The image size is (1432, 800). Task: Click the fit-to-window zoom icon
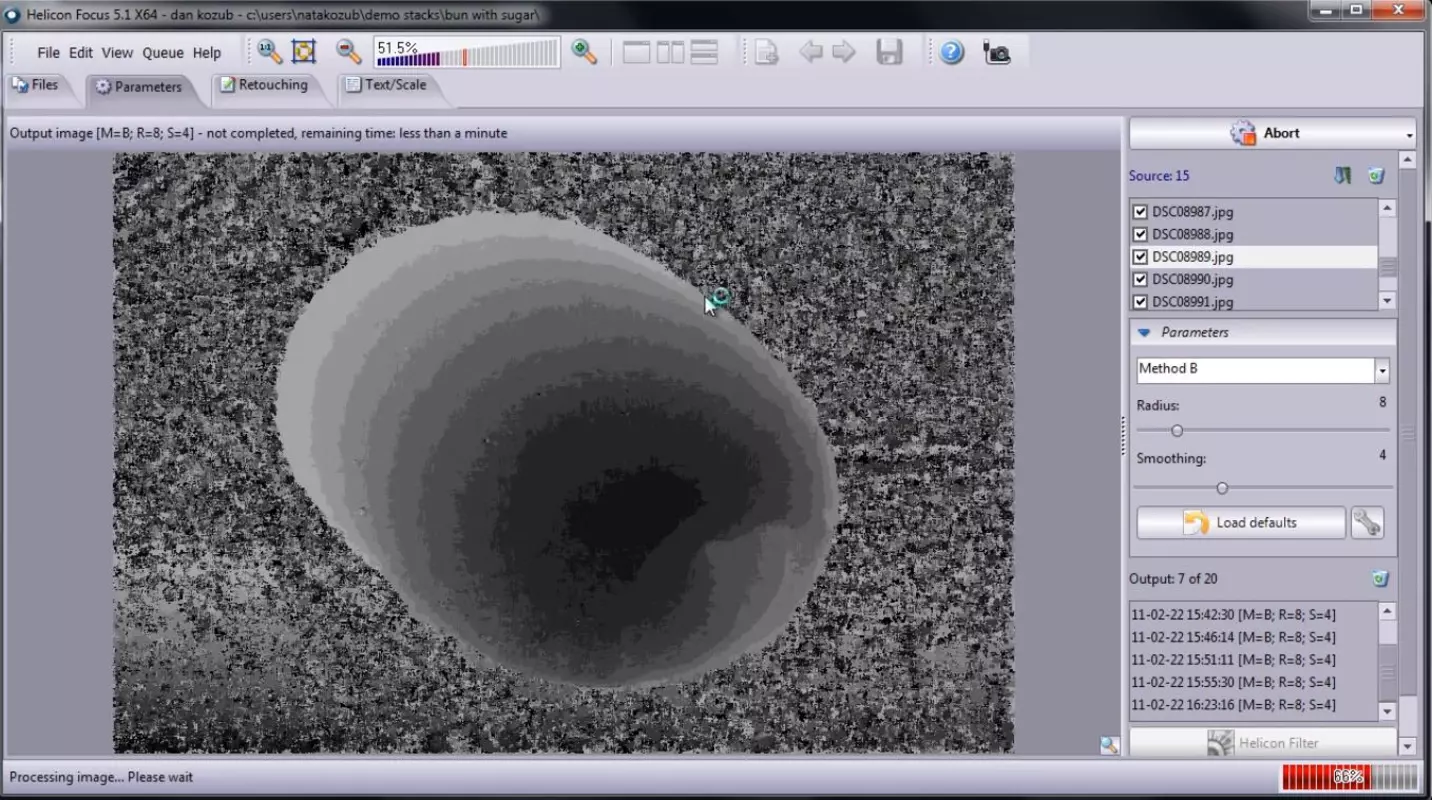[304, 52]
